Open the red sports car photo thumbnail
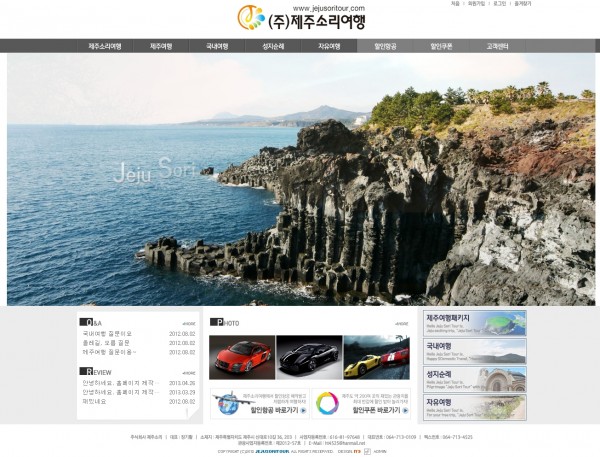The image size is (600, 457). [x=241, y=356]
